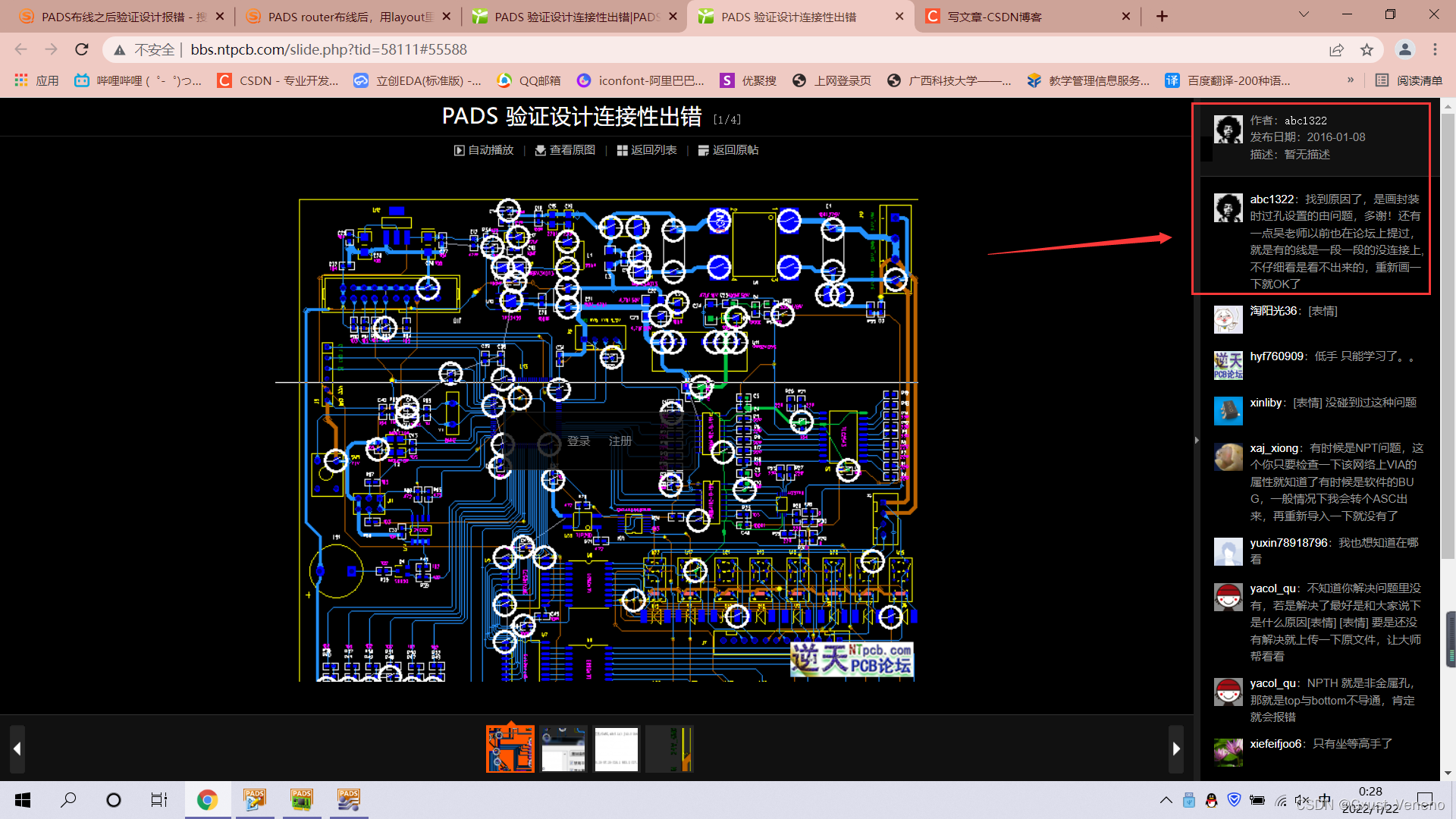The width and height of the screenshot is (1456, 819).
Task: Expand hidden bookmarks chevron
Action: coord(1350,80)
